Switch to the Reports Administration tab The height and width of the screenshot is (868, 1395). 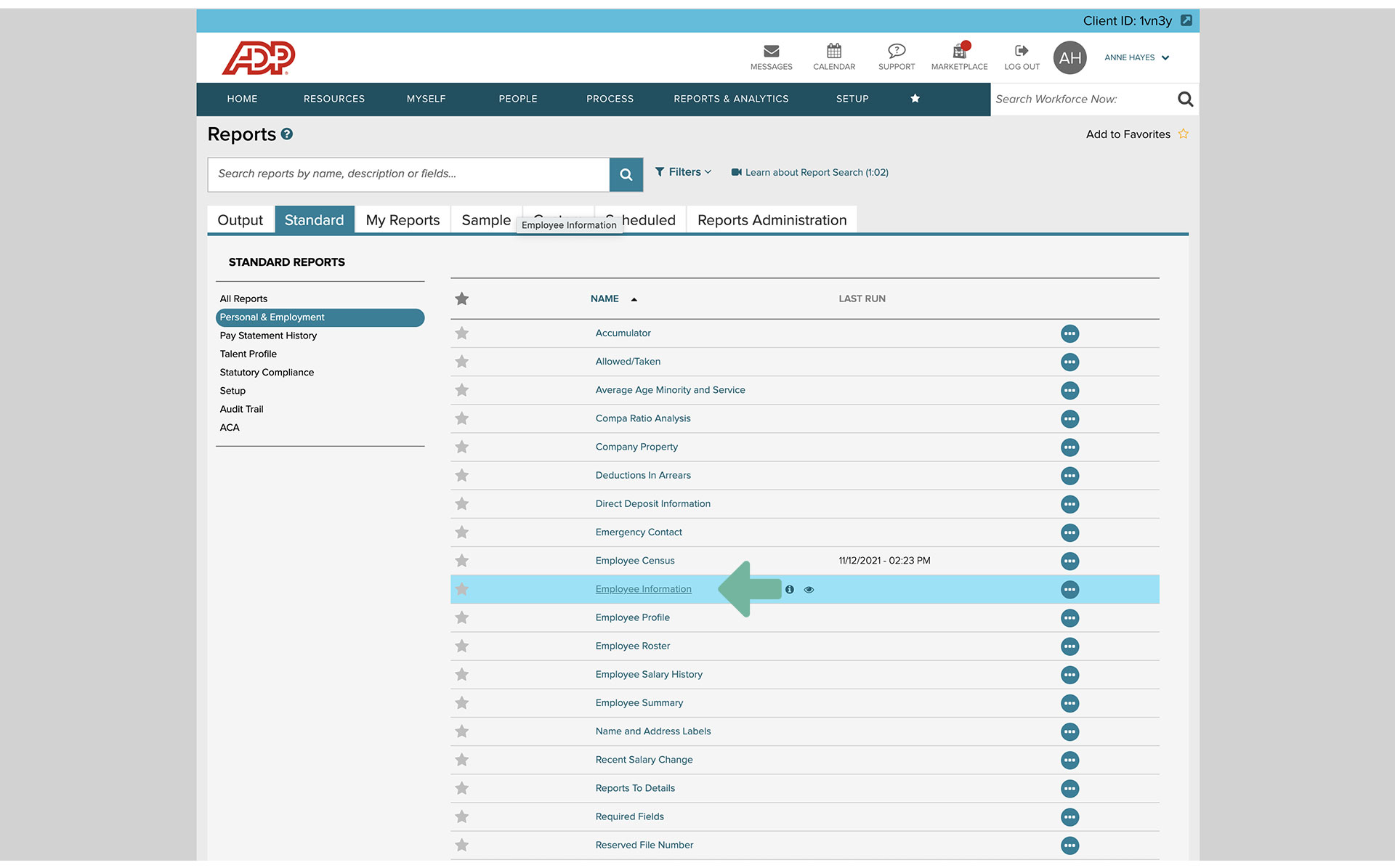pyautogui.click(x=772, y=220)
